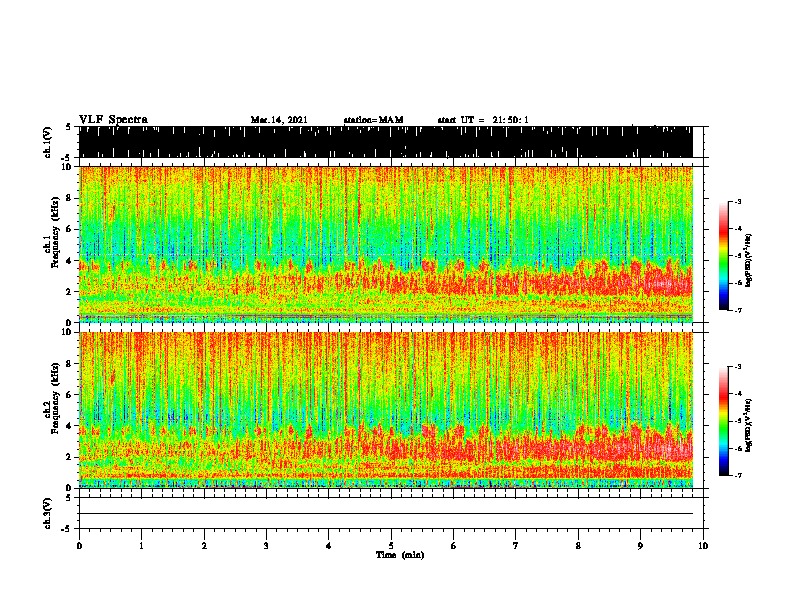The image size is (792, 612).
Task: Click the ch.2 spectrogram color scale bar
Action: pyautogui.click(x=724, y=421)
